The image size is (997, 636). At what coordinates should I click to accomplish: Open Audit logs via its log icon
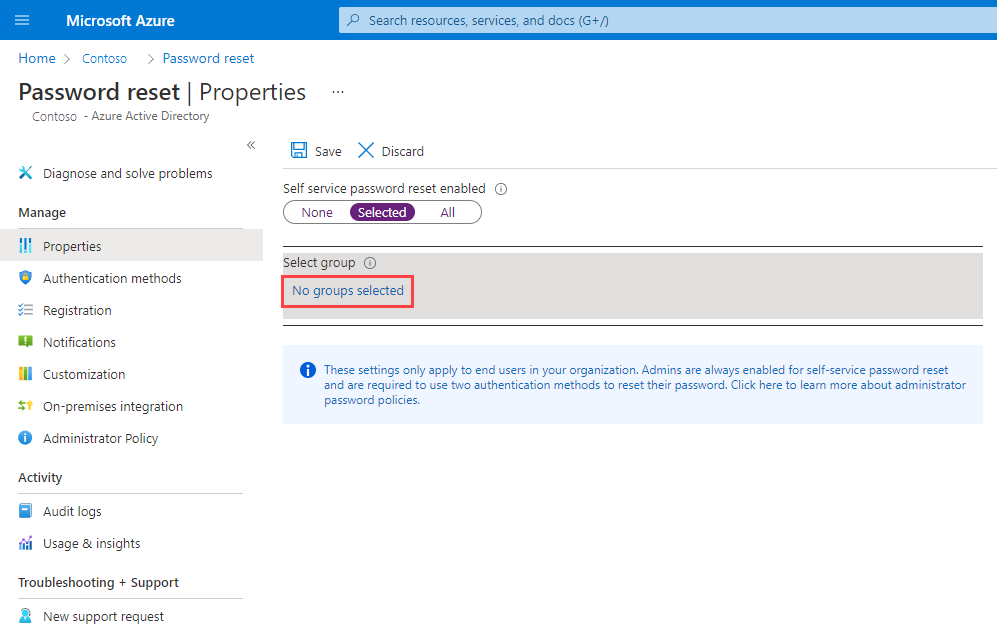[x=24, y=511]
